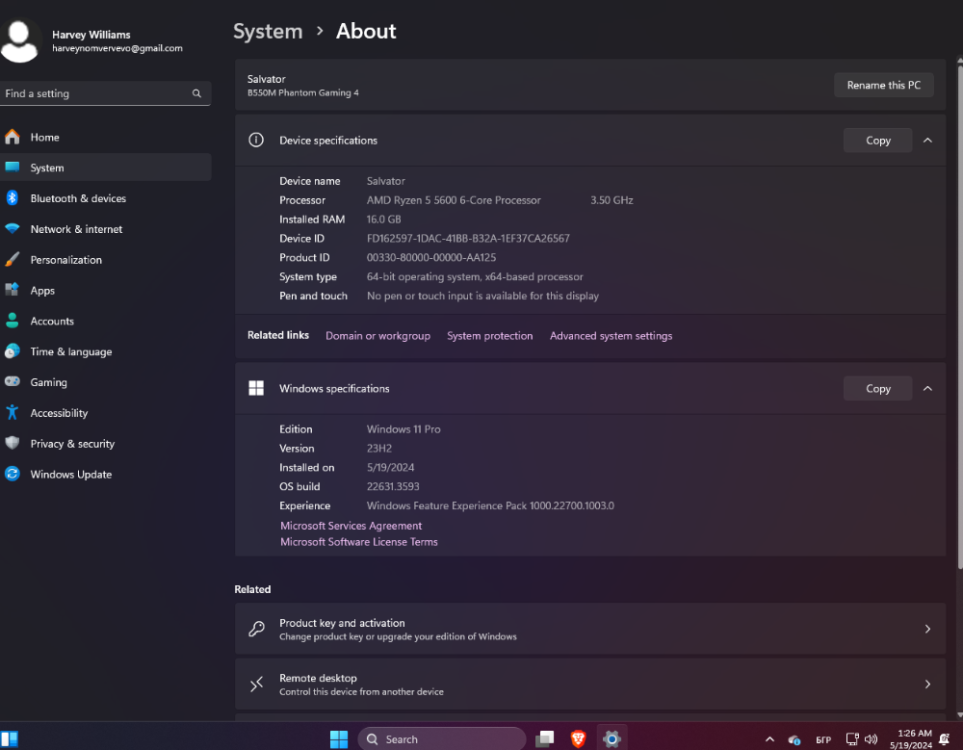Click the Remote desktop icon
963x750 pixels.
tap(256, 684)
